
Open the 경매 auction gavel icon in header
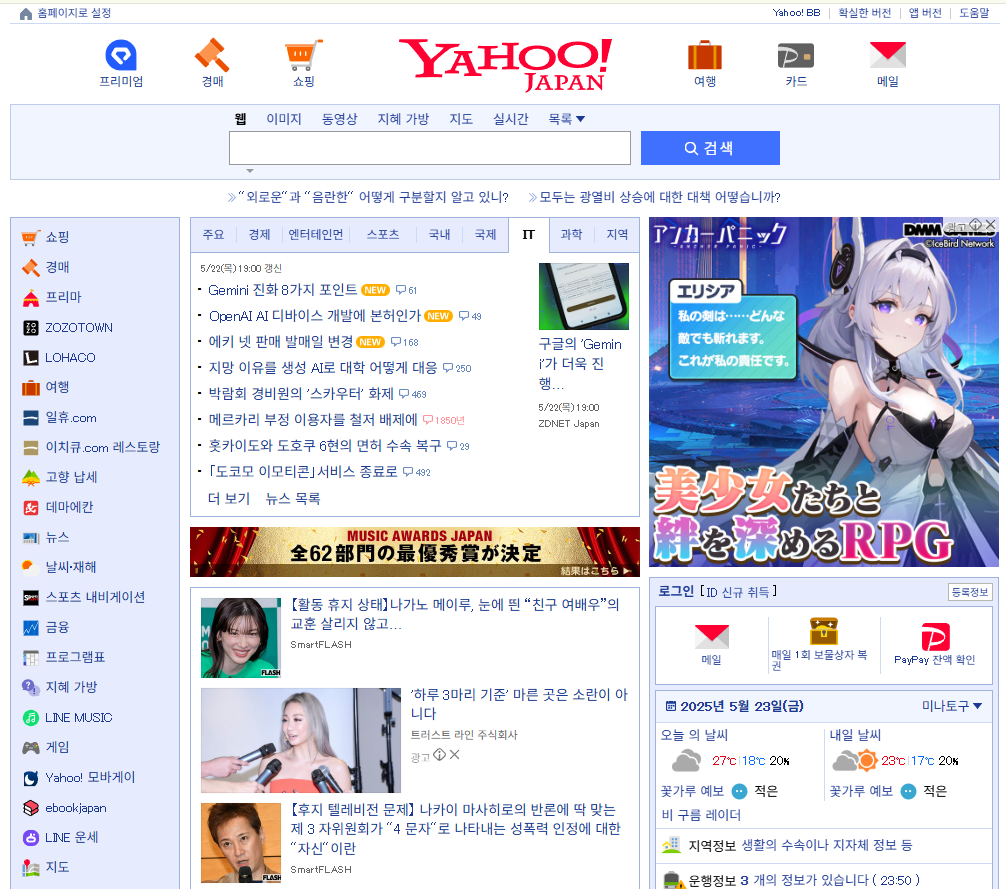pos(212,55)
